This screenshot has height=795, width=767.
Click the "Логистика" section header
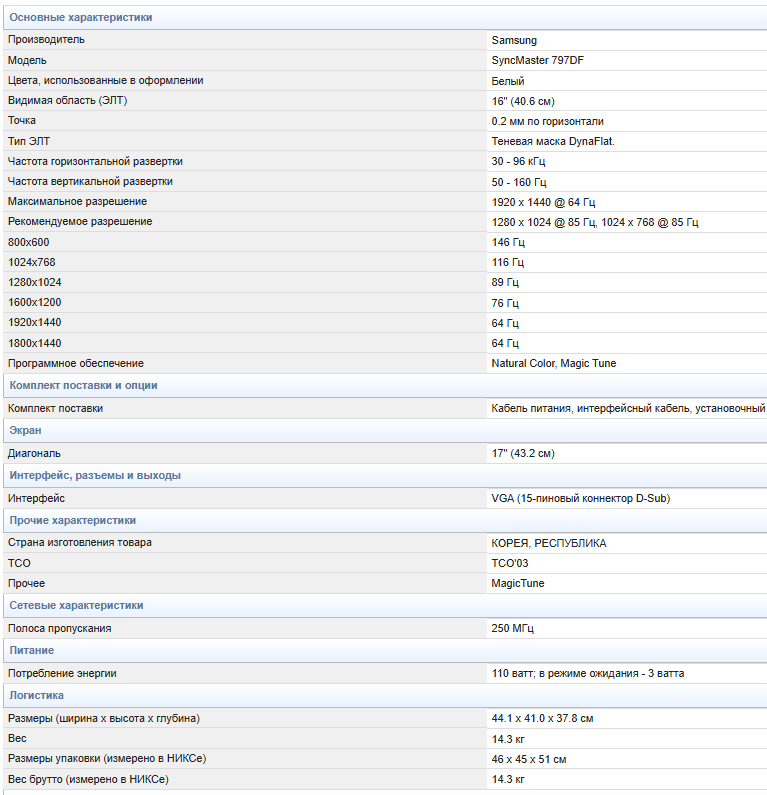coord(36,695)
